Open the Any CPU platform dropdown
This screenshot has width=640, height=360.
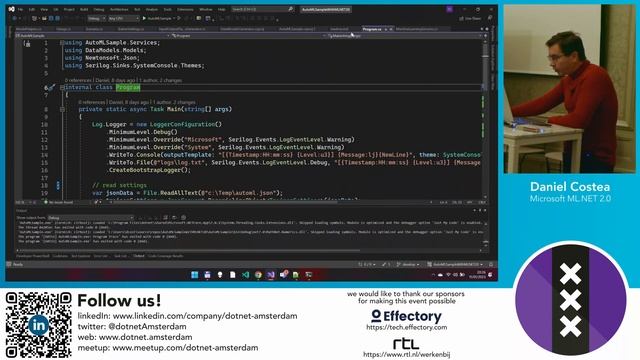coord(124,18)
